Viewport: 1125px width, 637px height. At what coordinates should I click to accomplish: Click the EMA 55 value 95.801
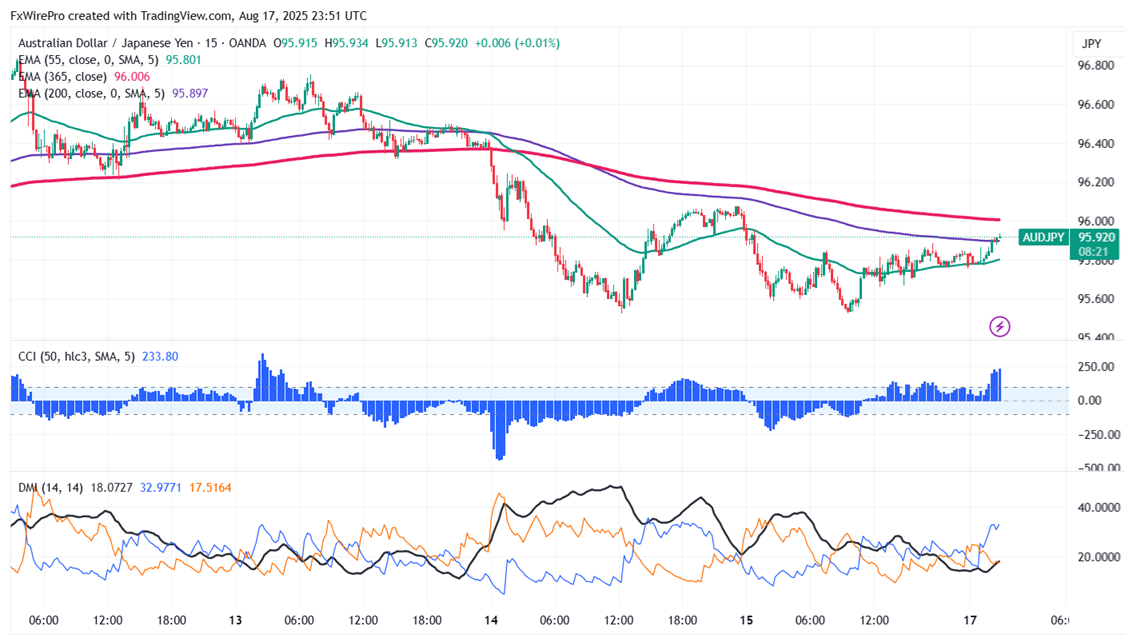click(x=184, y=60)
